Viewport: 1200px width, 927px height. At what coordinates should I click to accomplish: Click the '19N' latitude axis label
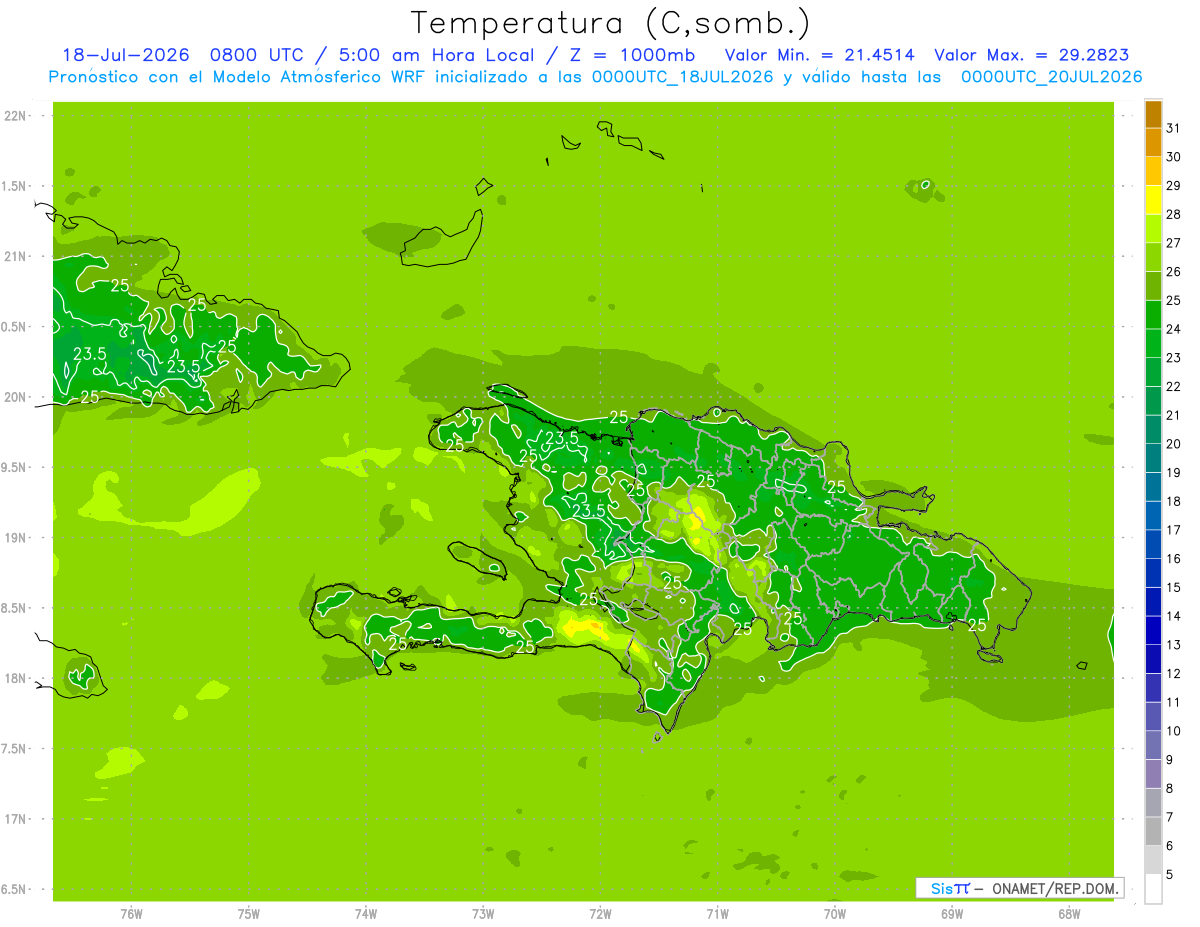[15, 537]
